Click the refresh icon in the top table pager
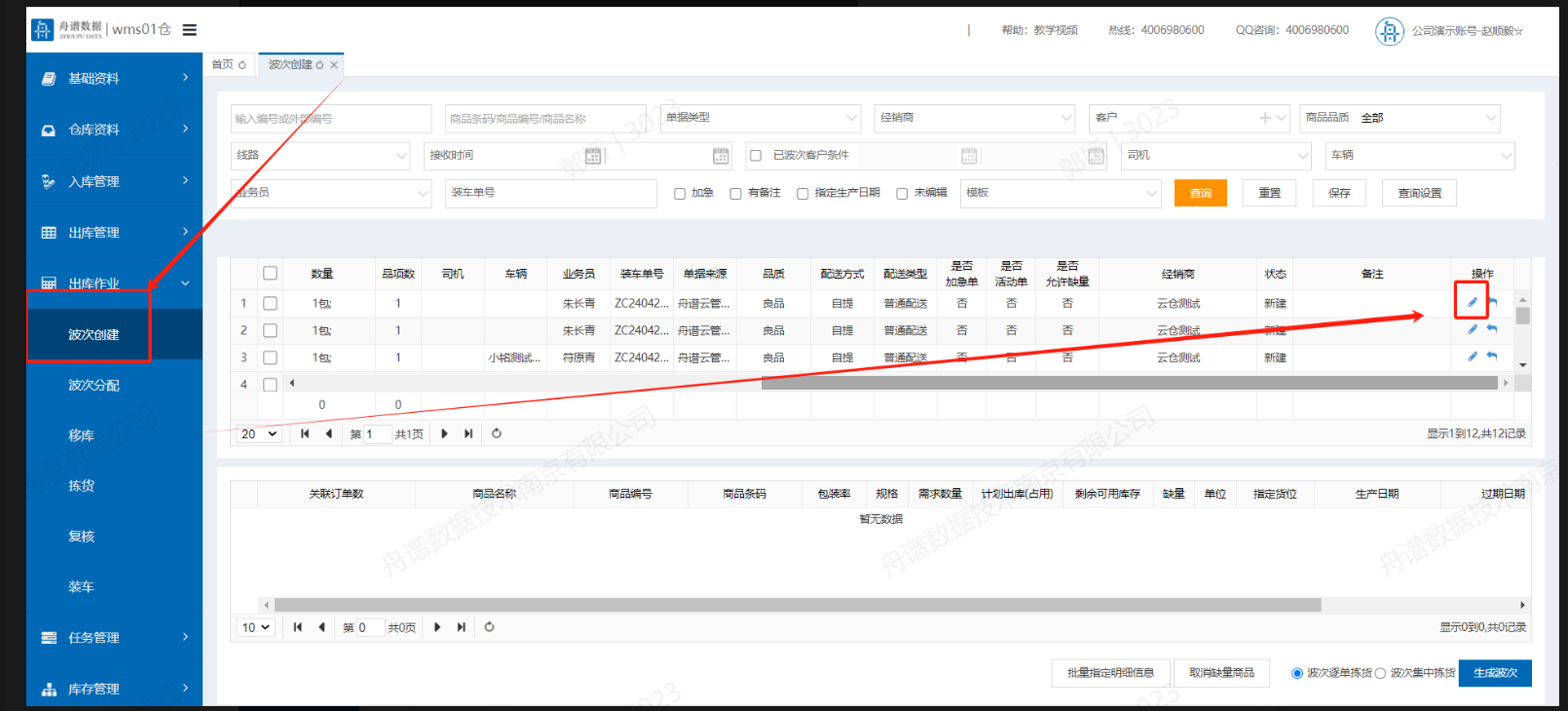This screenshot has height=711, width=1568. click(x=497, y=433)
